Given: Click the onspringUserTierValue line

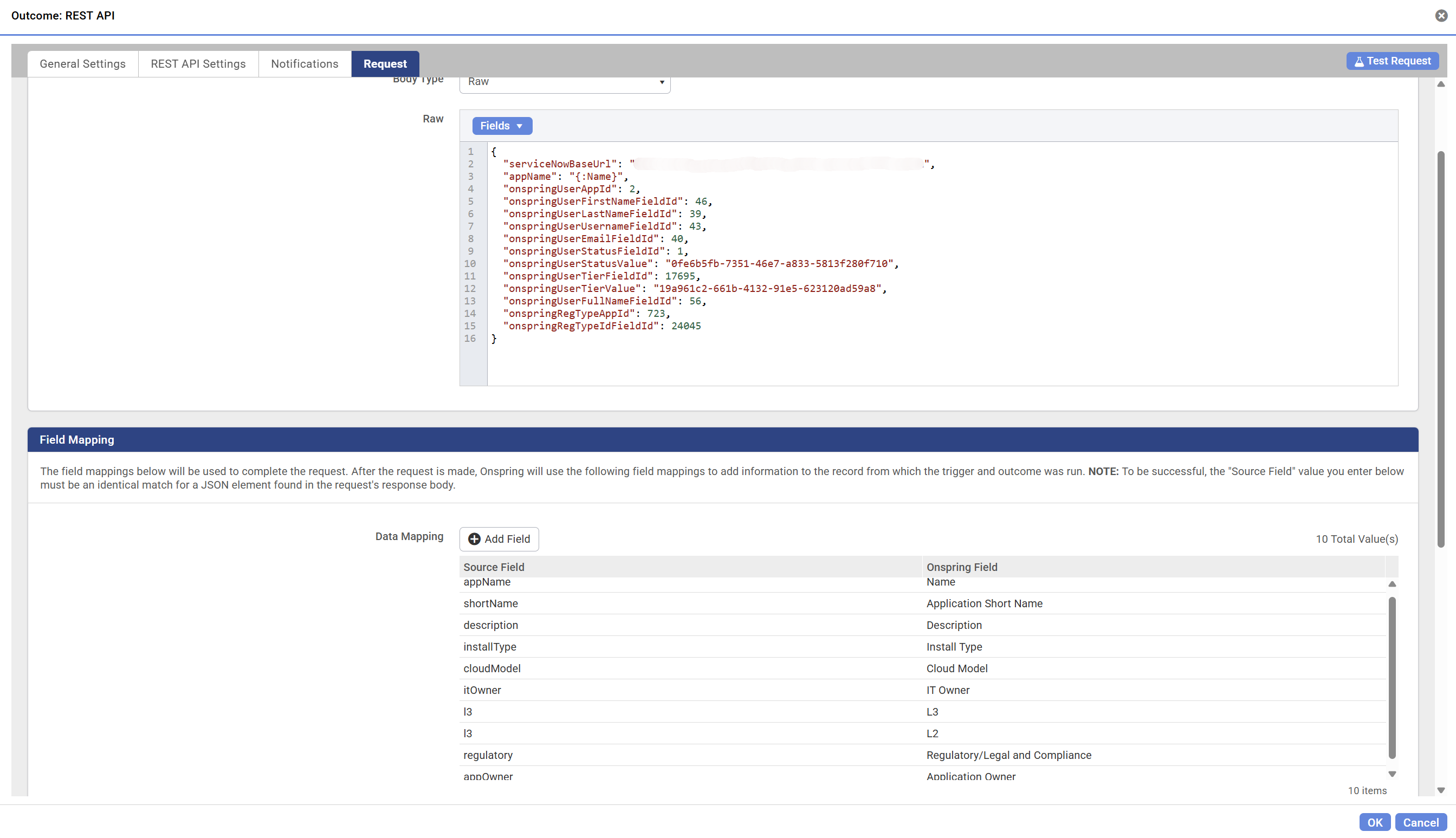Looking at the screenshot, I should point(694,289).
